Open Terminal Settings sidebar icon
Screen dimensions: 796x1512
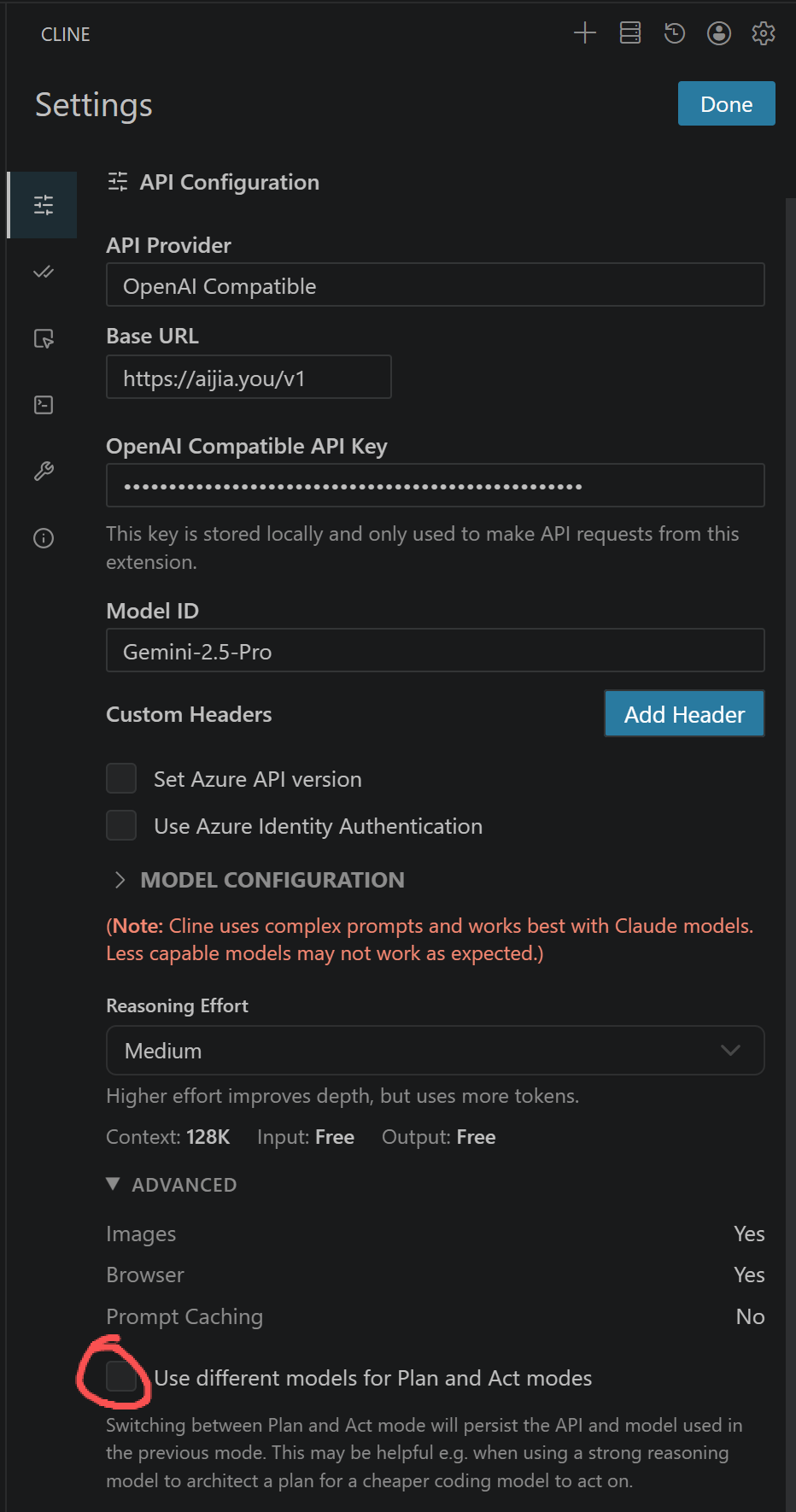44,404
